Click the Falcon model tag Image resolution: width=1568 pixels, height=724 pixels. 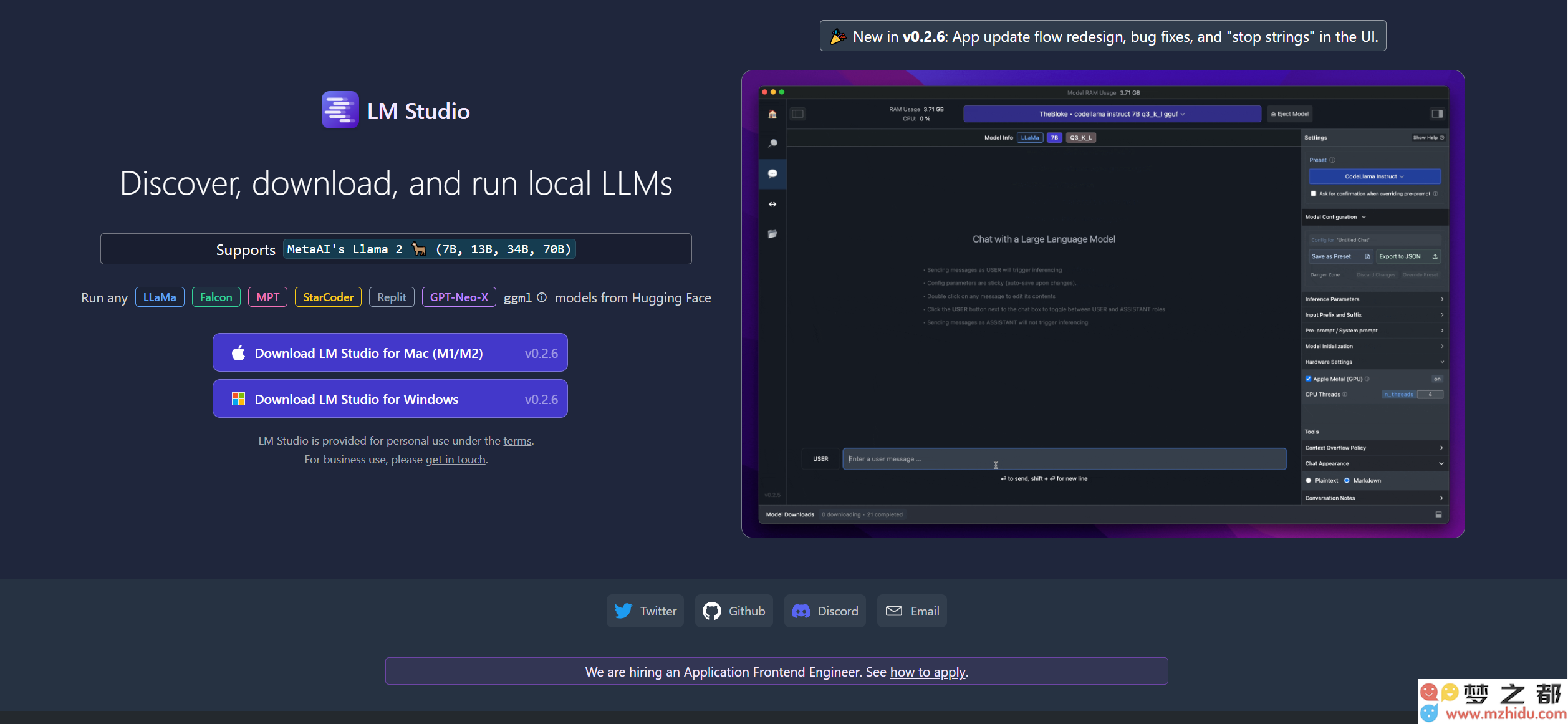click(x=216, y=297)
